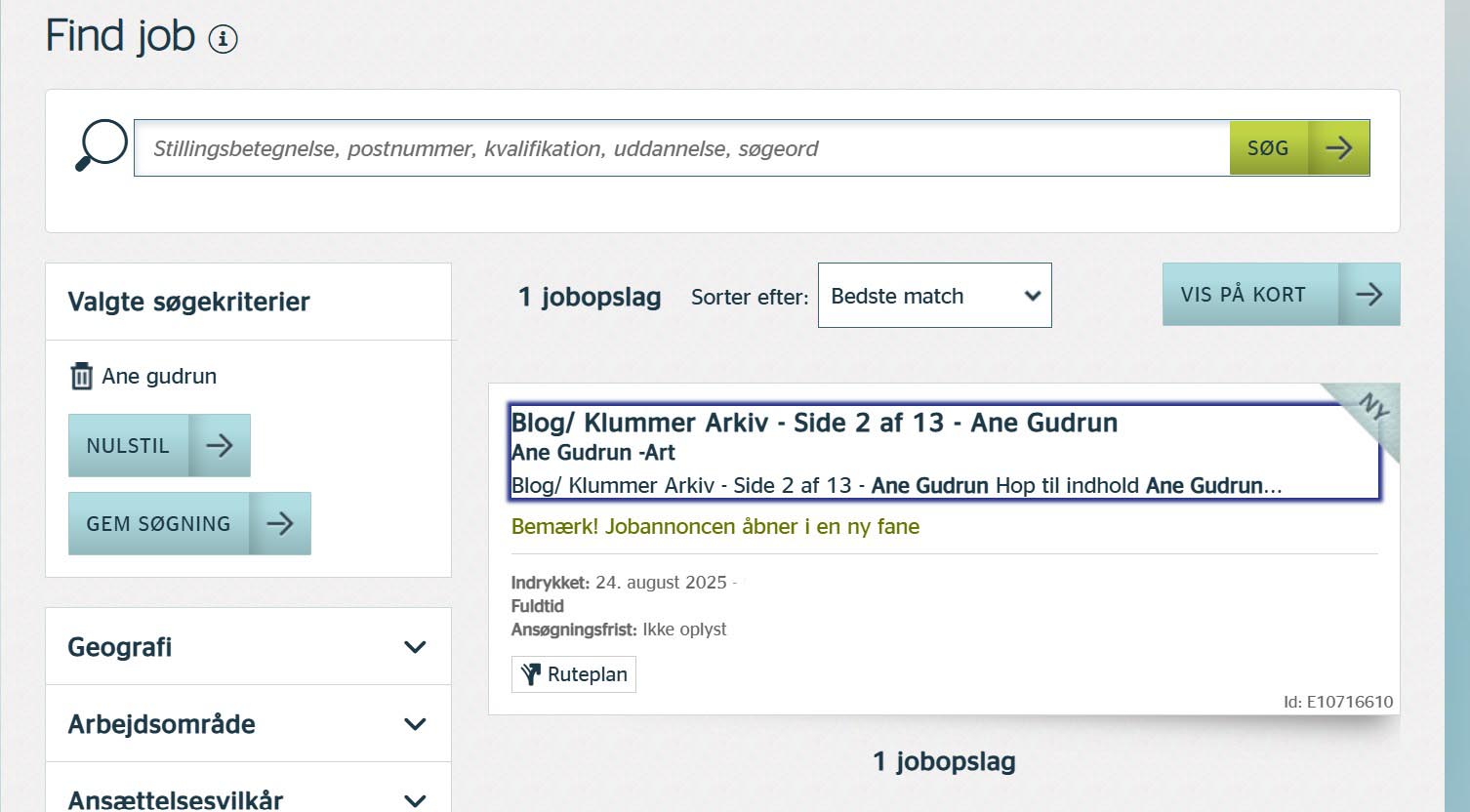Screen dimensions: 1470x812
Task: Show results on map via VIS PÅ KORT
Action: coord(1243,295)
